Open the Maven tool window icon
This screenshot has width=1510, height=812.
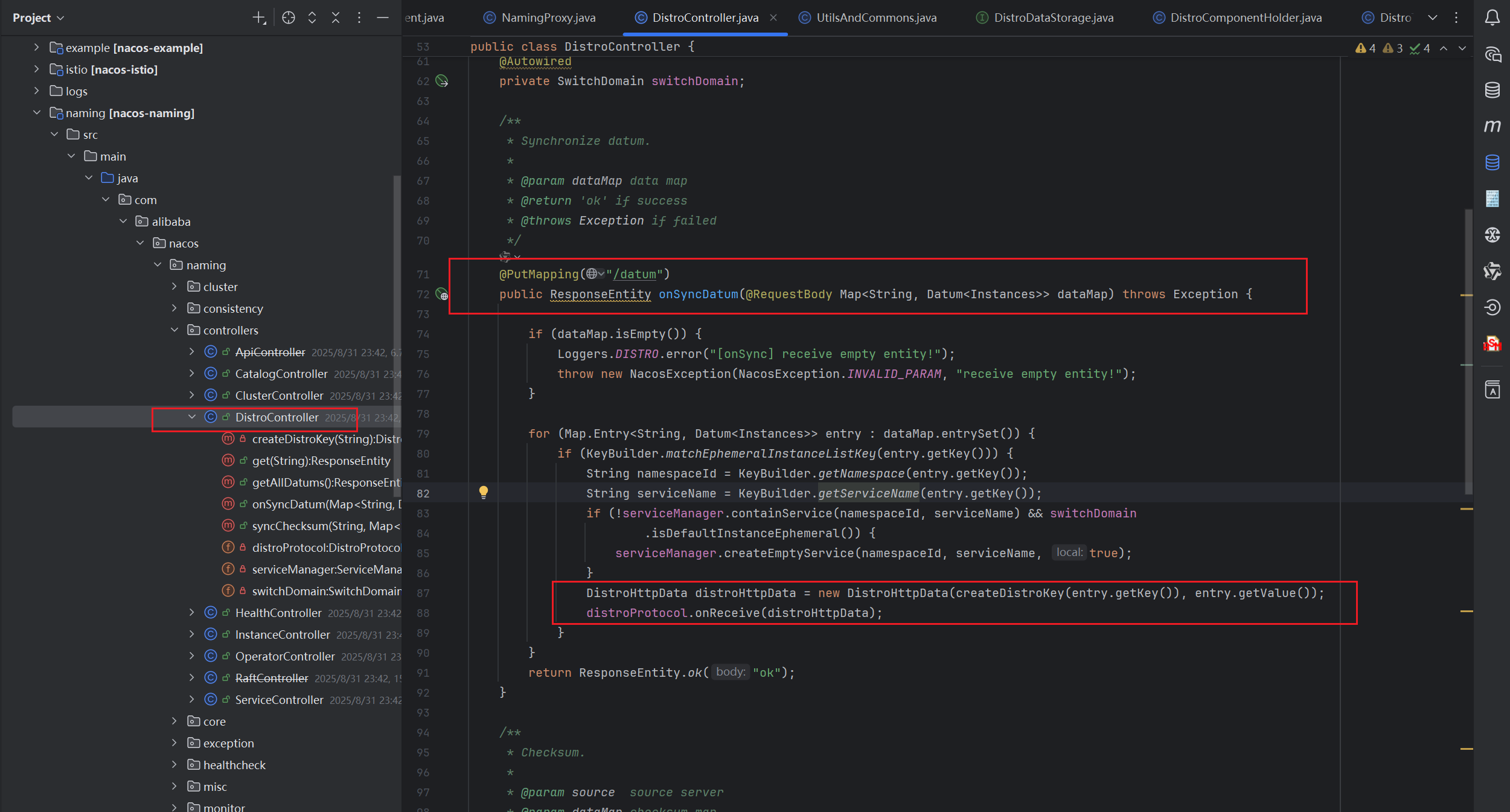1492,126
